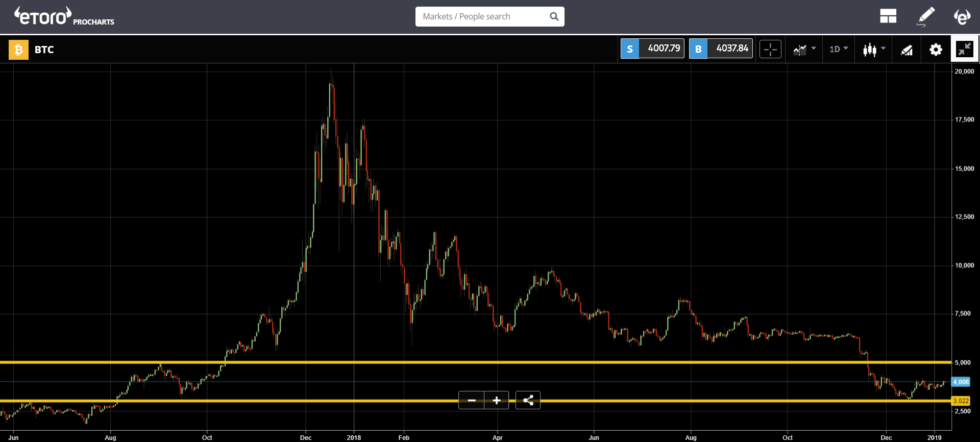Image resolution: width=980 pixels, height=442 pixels.
Task: Select the yellow 3,022 price line label
Action: coord(961,401)
